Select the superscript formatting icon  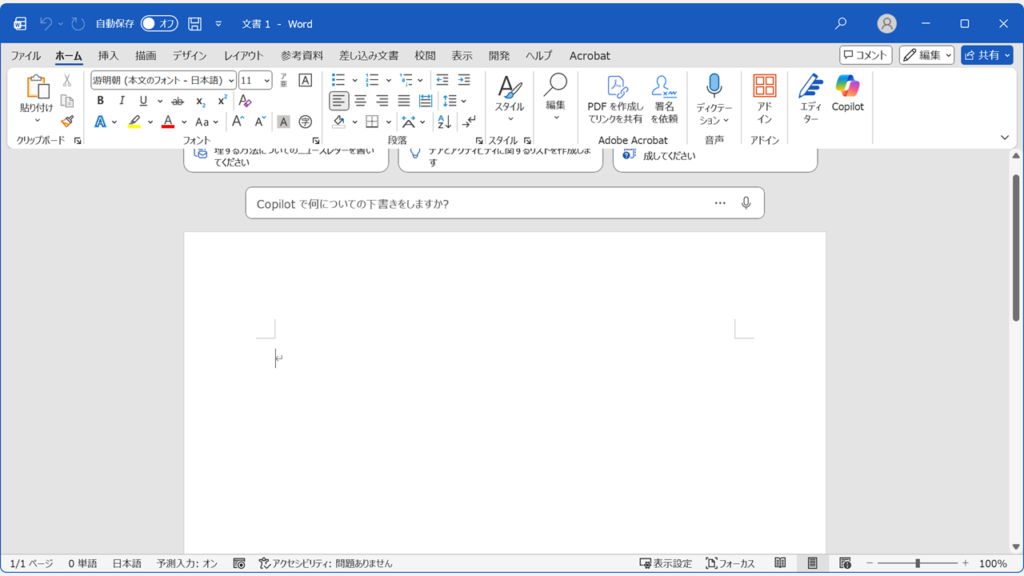point(221,101)
